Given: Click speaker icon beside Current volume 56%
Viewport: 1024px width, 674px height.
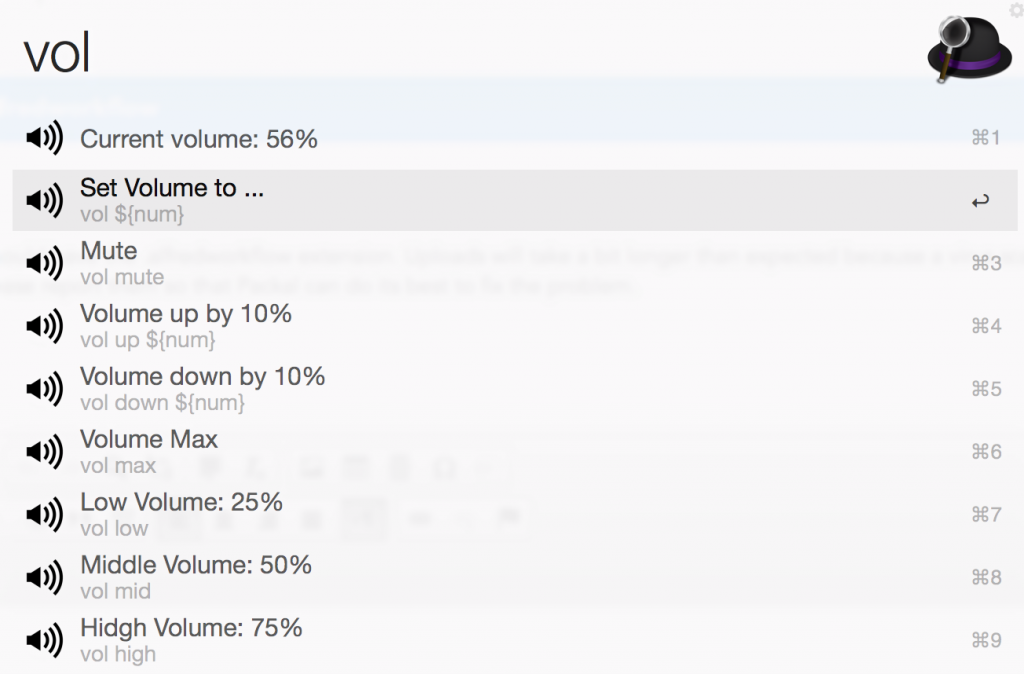Looking at the screenshot, I should point(44,138).
